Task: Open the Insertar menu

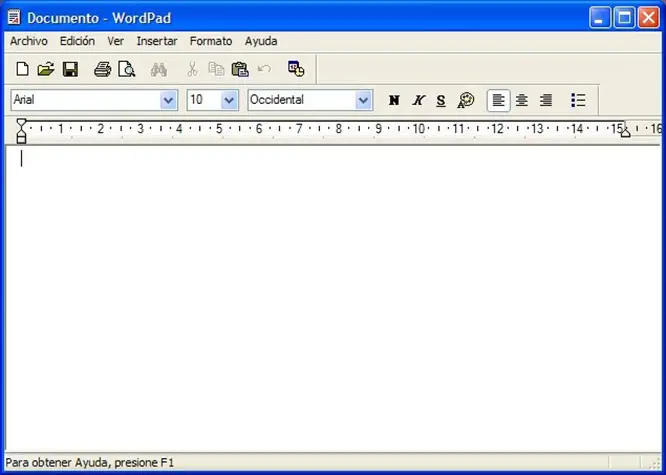Action: 157,41
